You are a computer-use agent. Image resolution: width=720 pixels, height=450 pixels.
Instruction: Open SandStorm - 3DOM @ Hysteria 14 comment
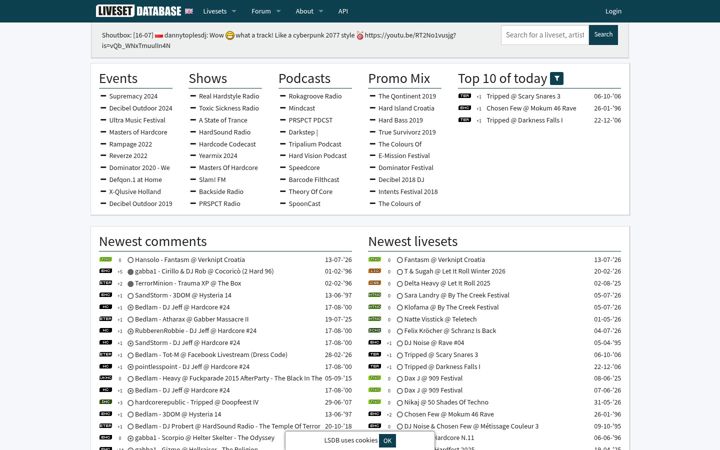pyautogui.click(x=183, y=296)
